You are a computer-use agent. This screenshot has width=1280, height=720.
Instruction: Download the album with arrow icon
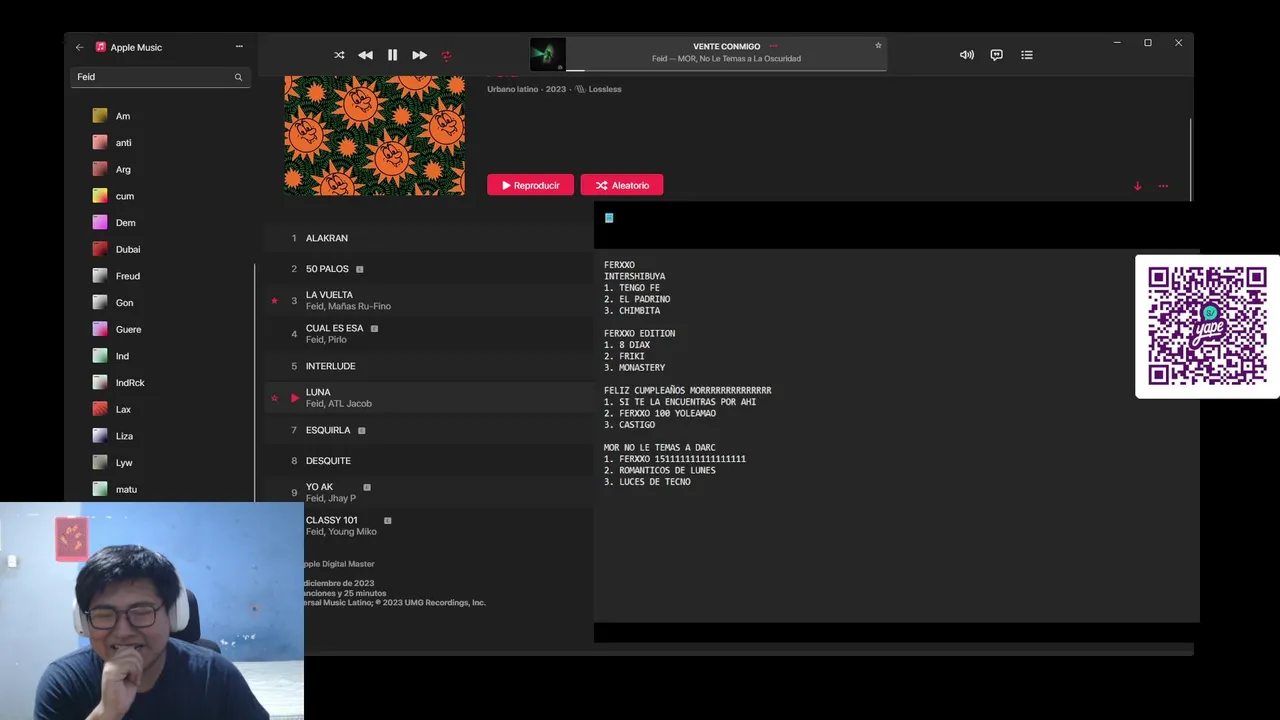1137,186
